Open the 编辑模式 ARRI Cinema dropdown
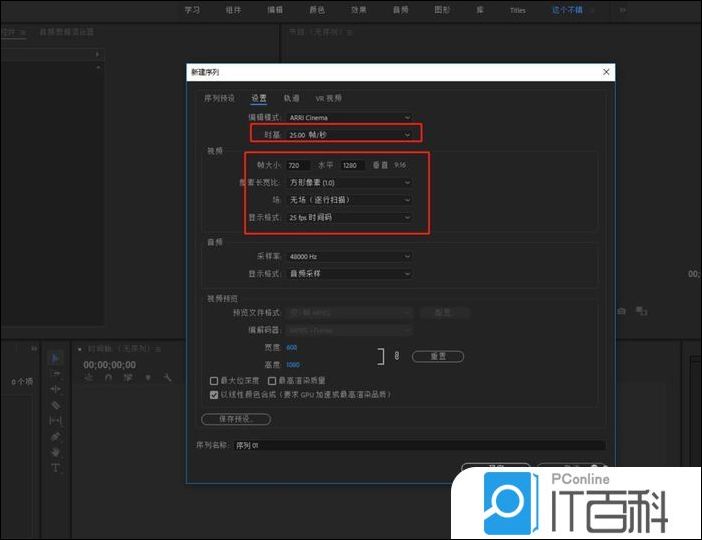 point(350,117)
